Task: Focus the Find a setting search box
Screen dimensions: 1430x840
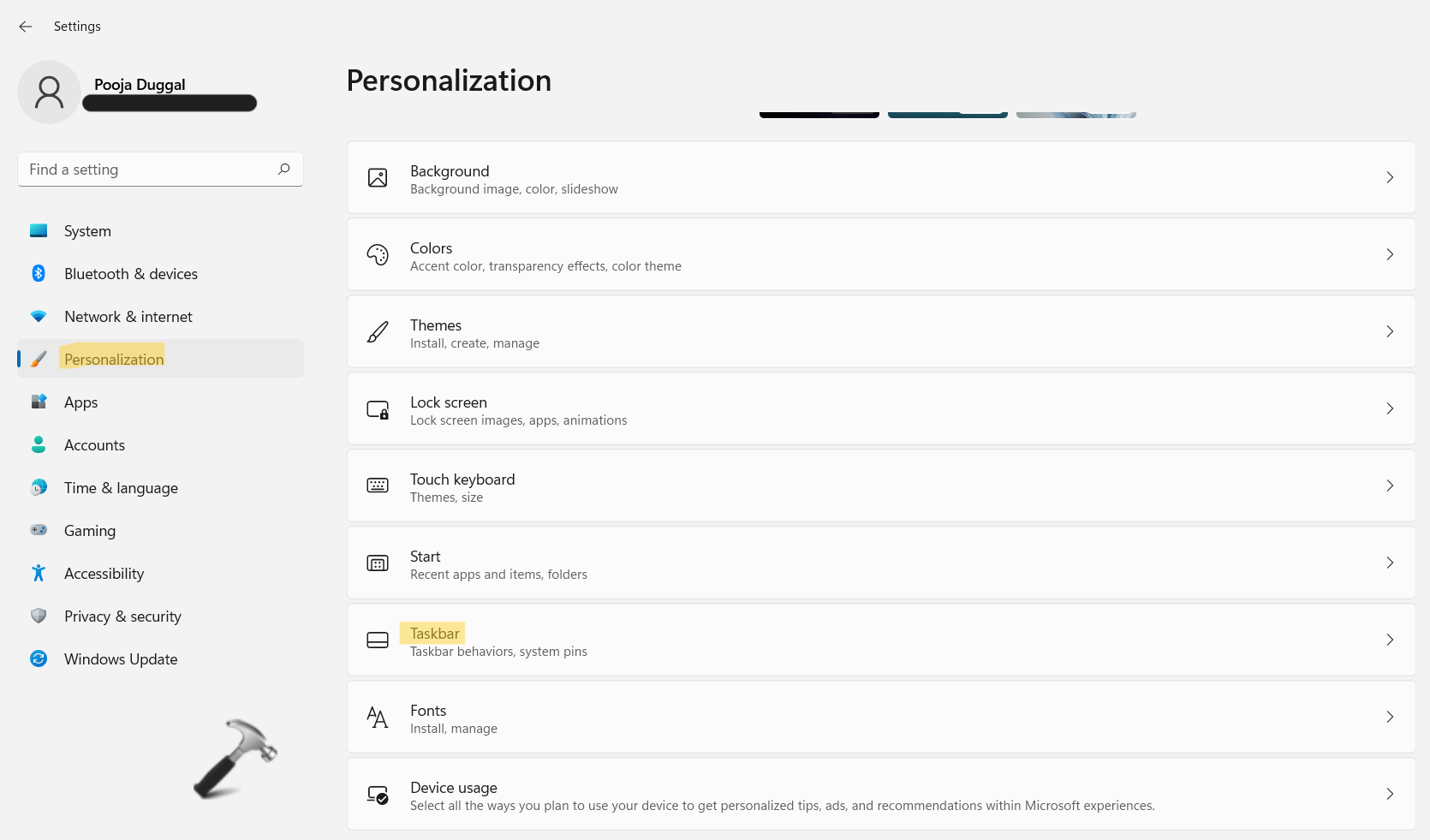Action: tap(146, 170)
